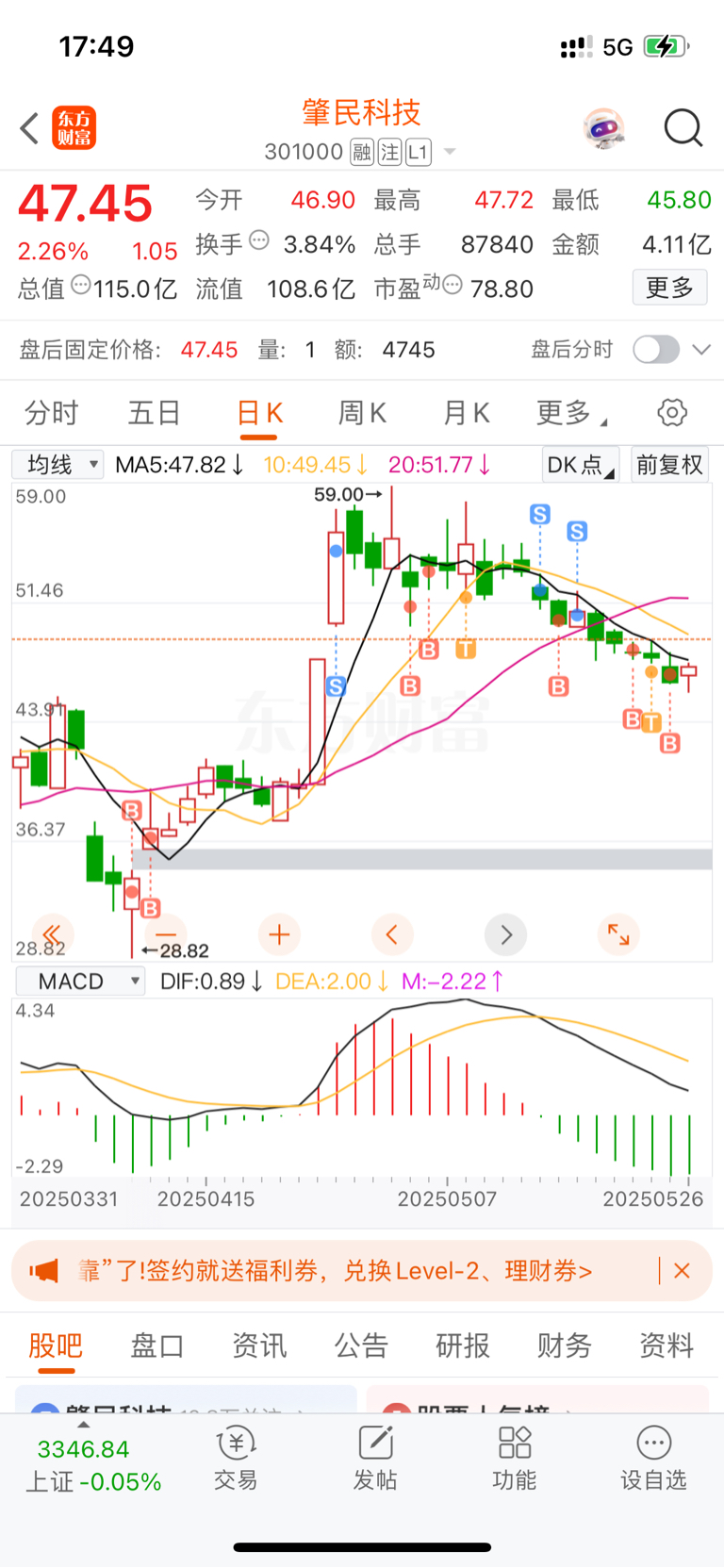Tap 设自选 add-to-watchlist icon
724x1568 pixels.
click(653, 1458)
